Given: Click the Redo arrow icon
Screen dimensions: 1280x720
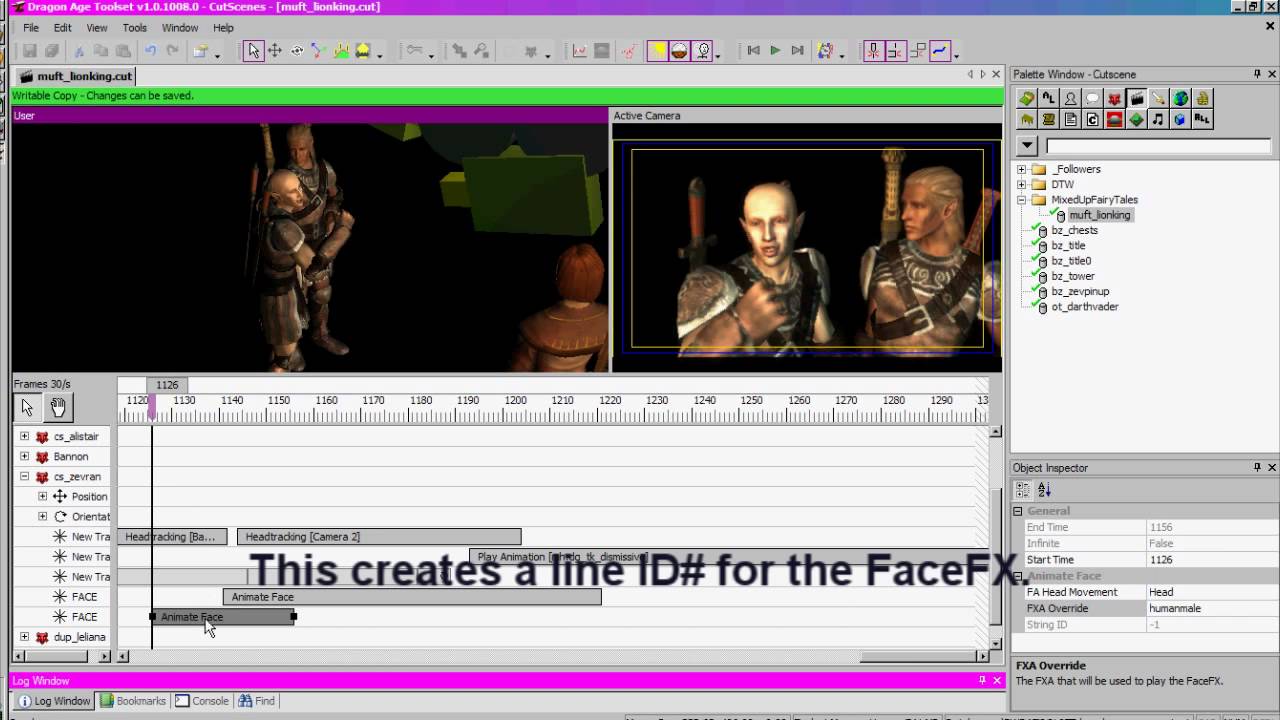Looking at the screenshot, I should pos(172,51).
